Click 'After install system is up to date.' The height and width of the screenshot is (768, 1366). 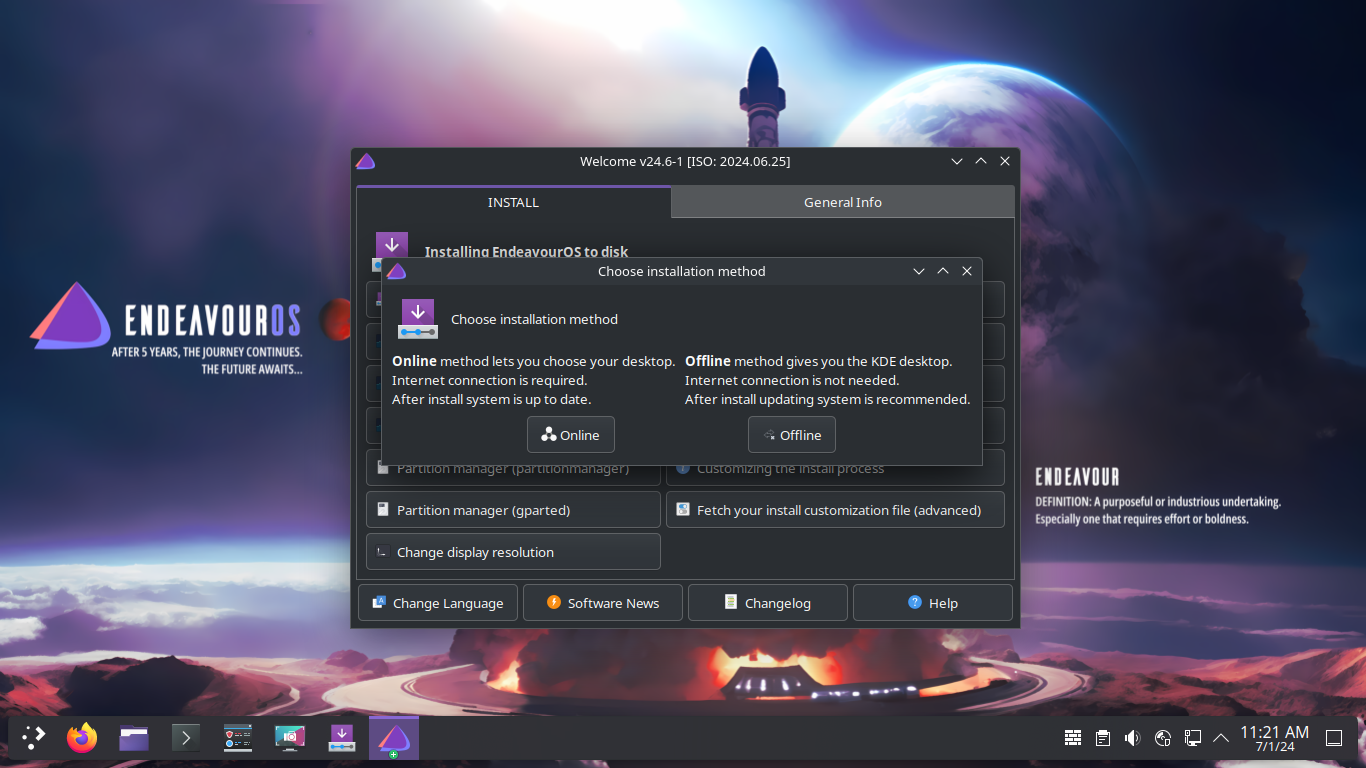coord(491,399)
